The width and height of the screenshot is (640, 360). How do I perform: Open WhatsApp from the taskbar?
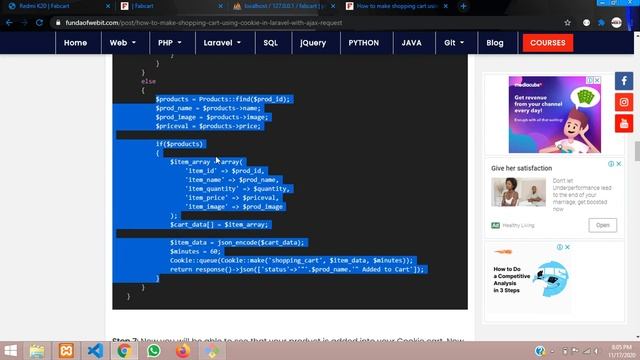pos(154,351)
